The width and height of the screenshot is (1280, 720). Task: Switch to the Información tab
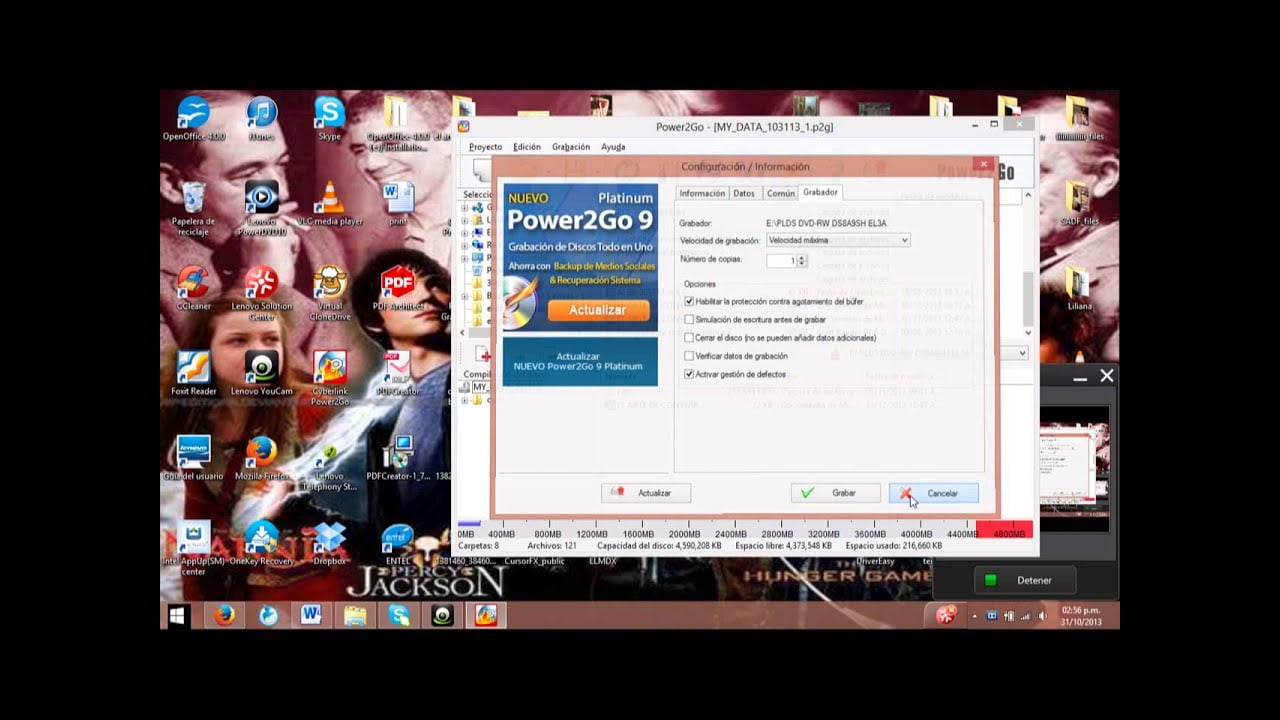pos(702,193)
